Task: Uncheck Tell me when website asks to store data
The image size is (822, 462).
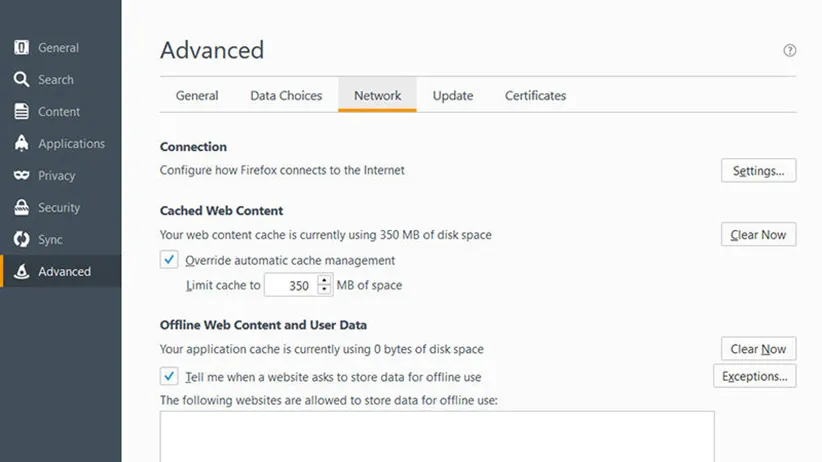Action: 169,377
